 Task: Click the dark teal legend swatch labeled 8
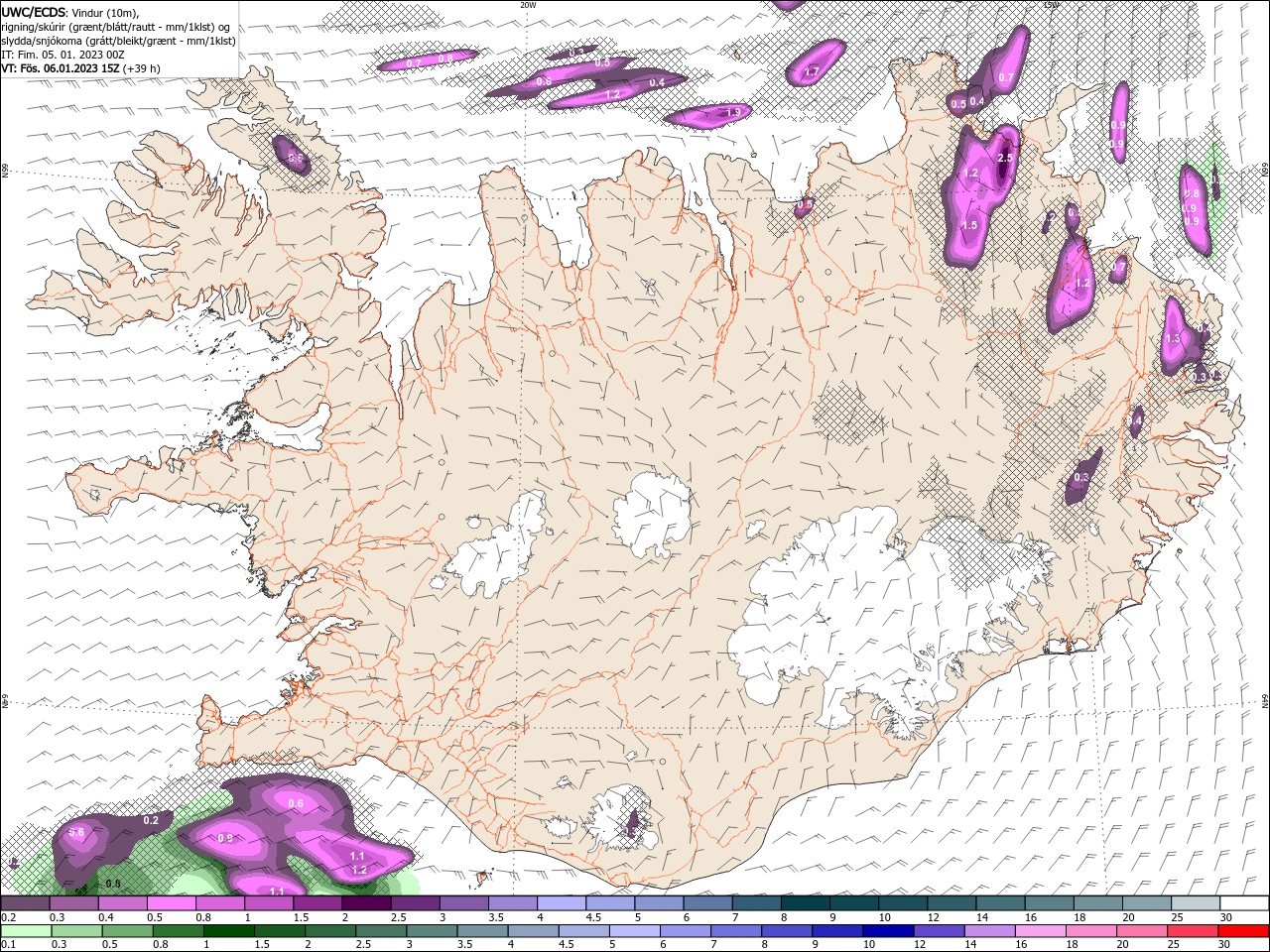click(806, 902)
